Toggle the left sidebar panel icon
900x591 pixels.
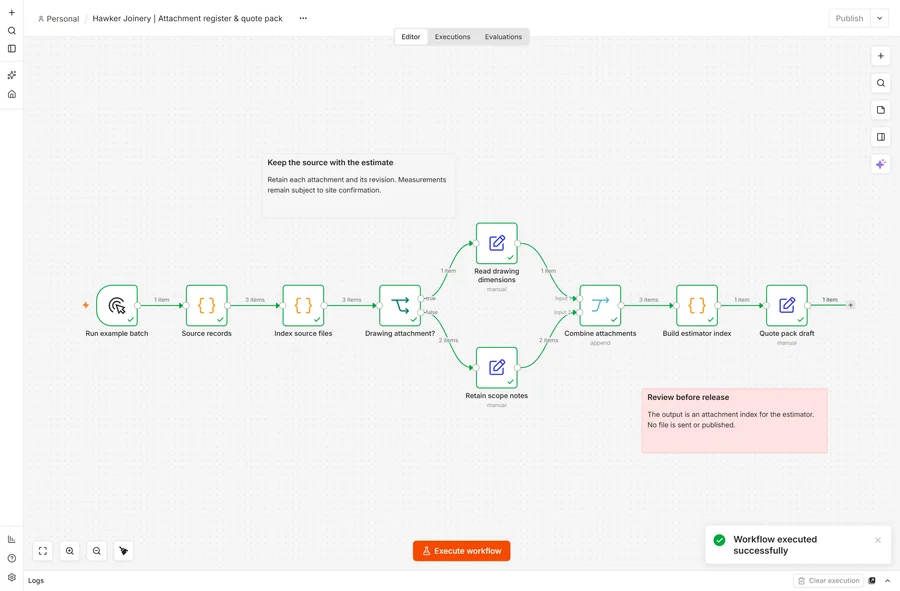[x=11, y=49]
